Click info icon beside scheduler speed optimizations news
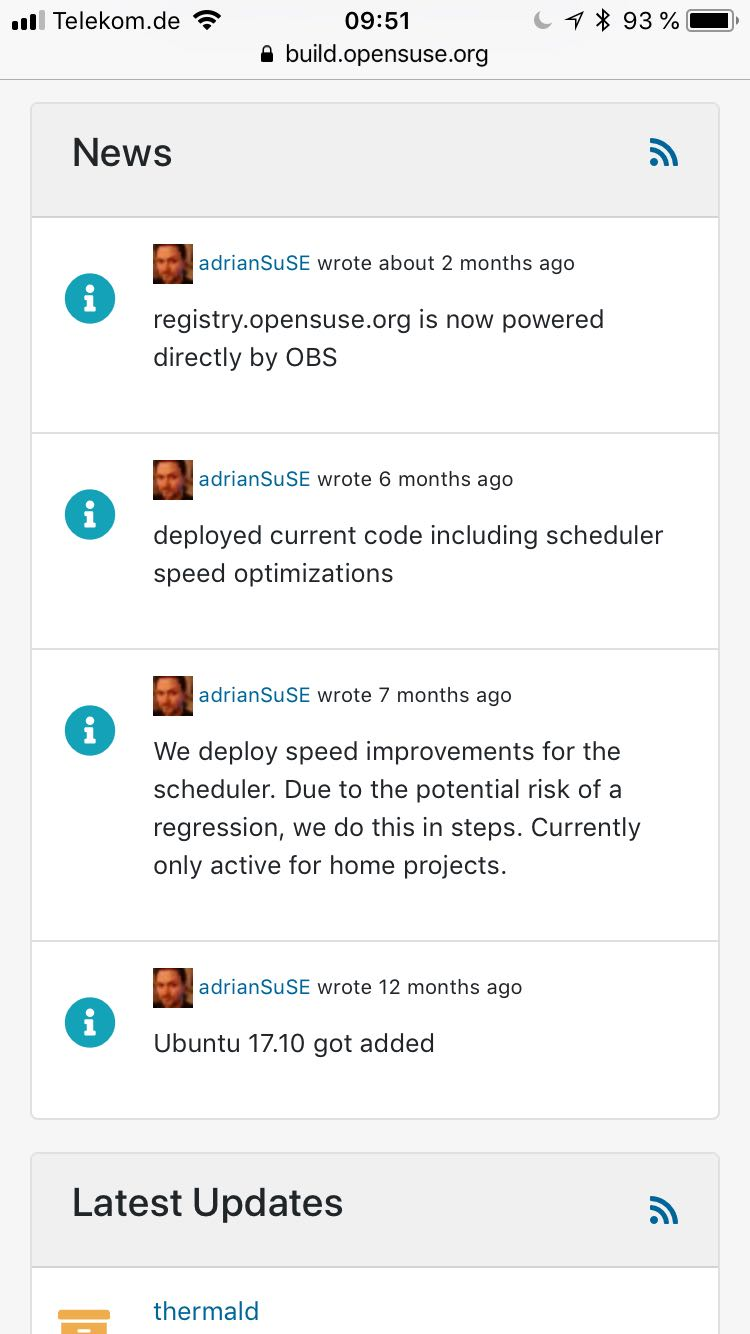The height and width of the screenshot is (1334, 750). click(90, 515)
